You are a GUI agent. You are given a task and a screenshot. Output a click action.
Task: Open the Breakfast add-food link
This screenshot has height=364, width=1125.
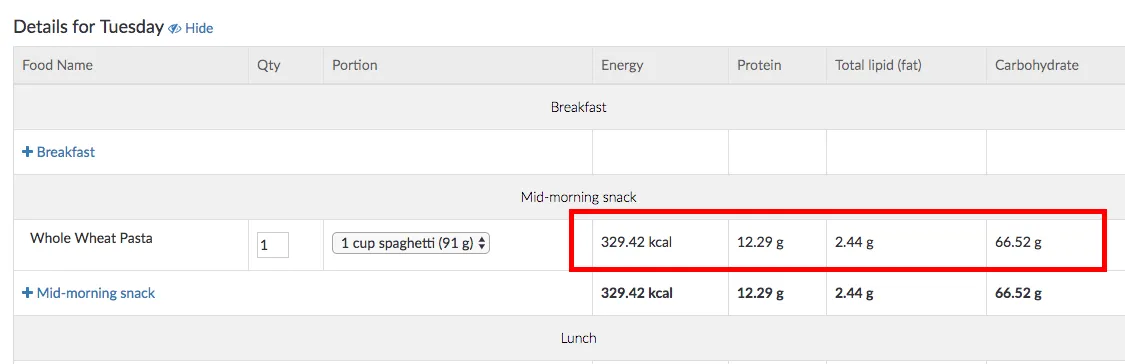59,152
